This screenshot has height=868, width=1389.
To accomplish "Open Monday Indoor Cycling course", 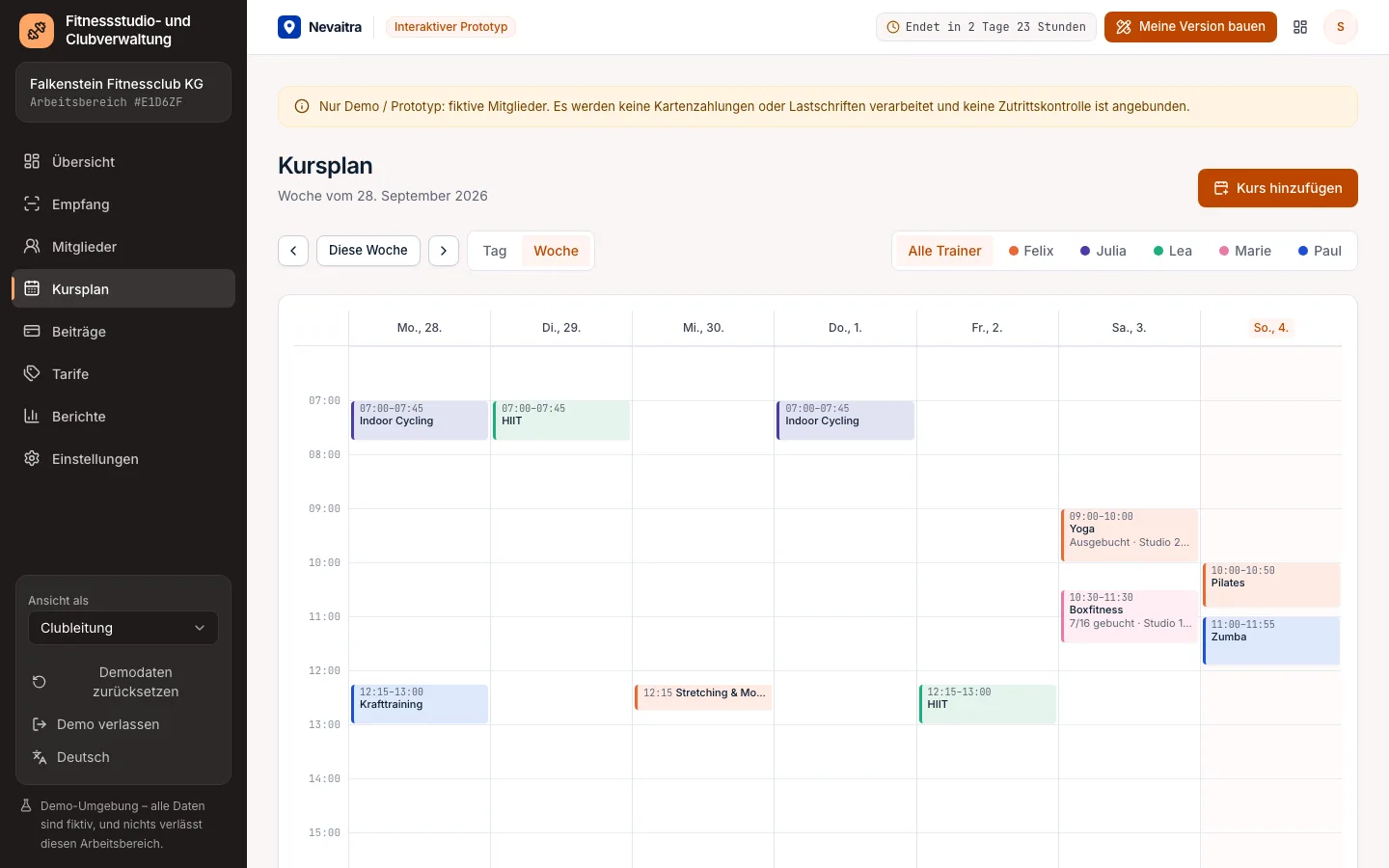I will tap(420, 420).
